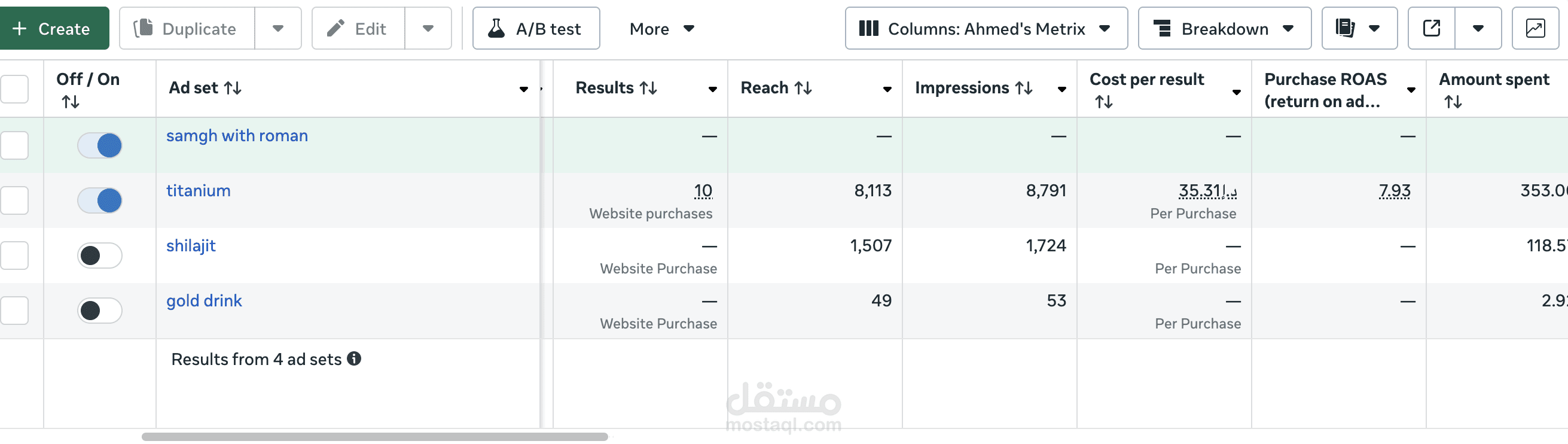
Task: Sort by Impressions column arrows
Action: 1024,89
